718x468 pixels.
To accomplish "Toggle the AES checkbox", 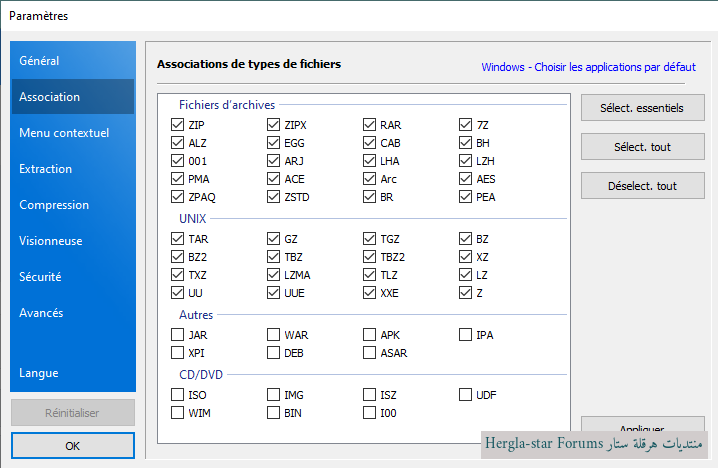I will point(465,179).
